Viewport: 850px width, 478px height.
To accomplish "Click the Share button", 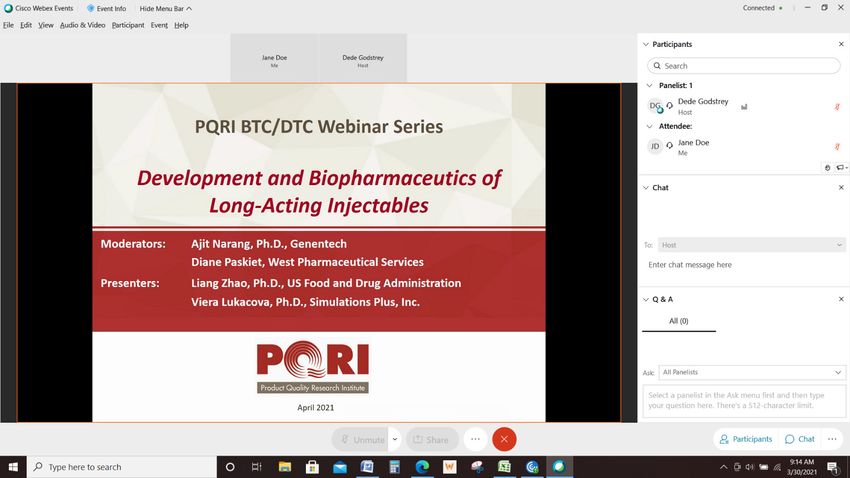I will coord(432,440).
